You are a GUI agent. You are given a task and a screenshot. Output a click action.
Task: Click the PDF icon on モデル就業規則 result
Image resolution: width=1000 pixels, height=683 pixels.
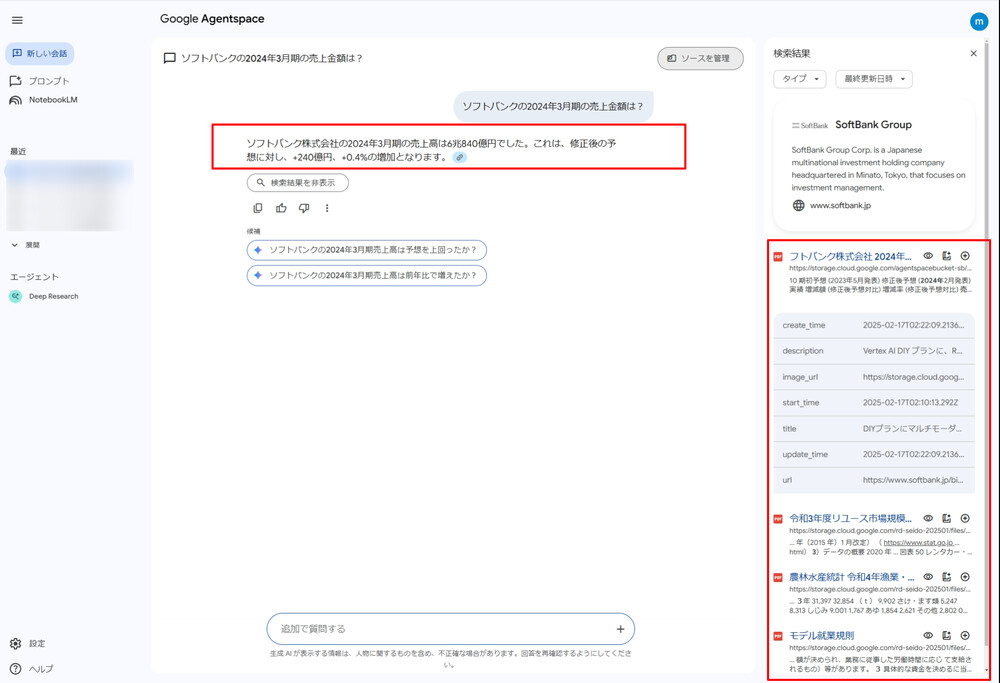tap(778, 634)
